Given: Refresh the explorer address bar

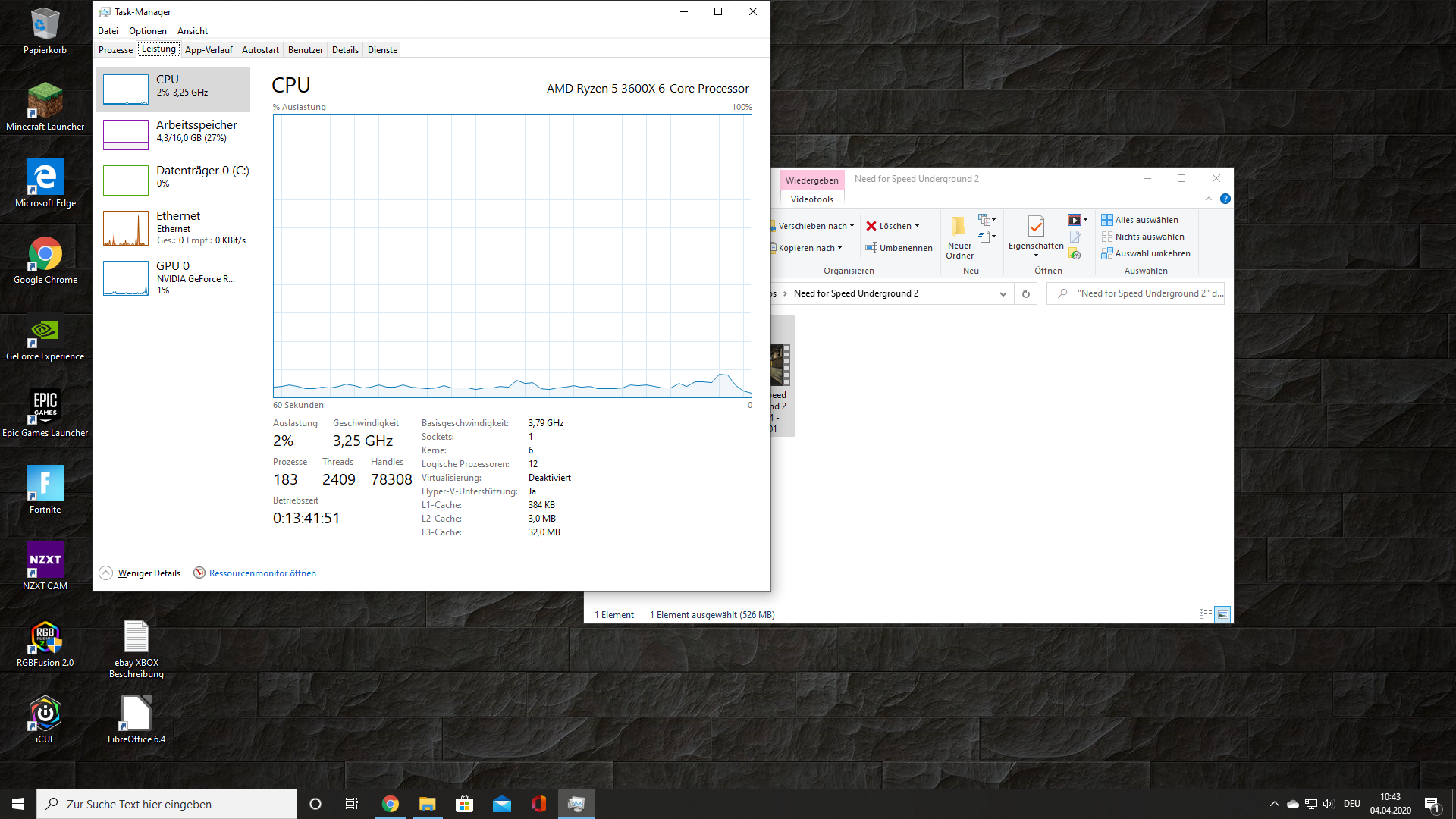Looking at the screenshot, I should pos(1026,293).
